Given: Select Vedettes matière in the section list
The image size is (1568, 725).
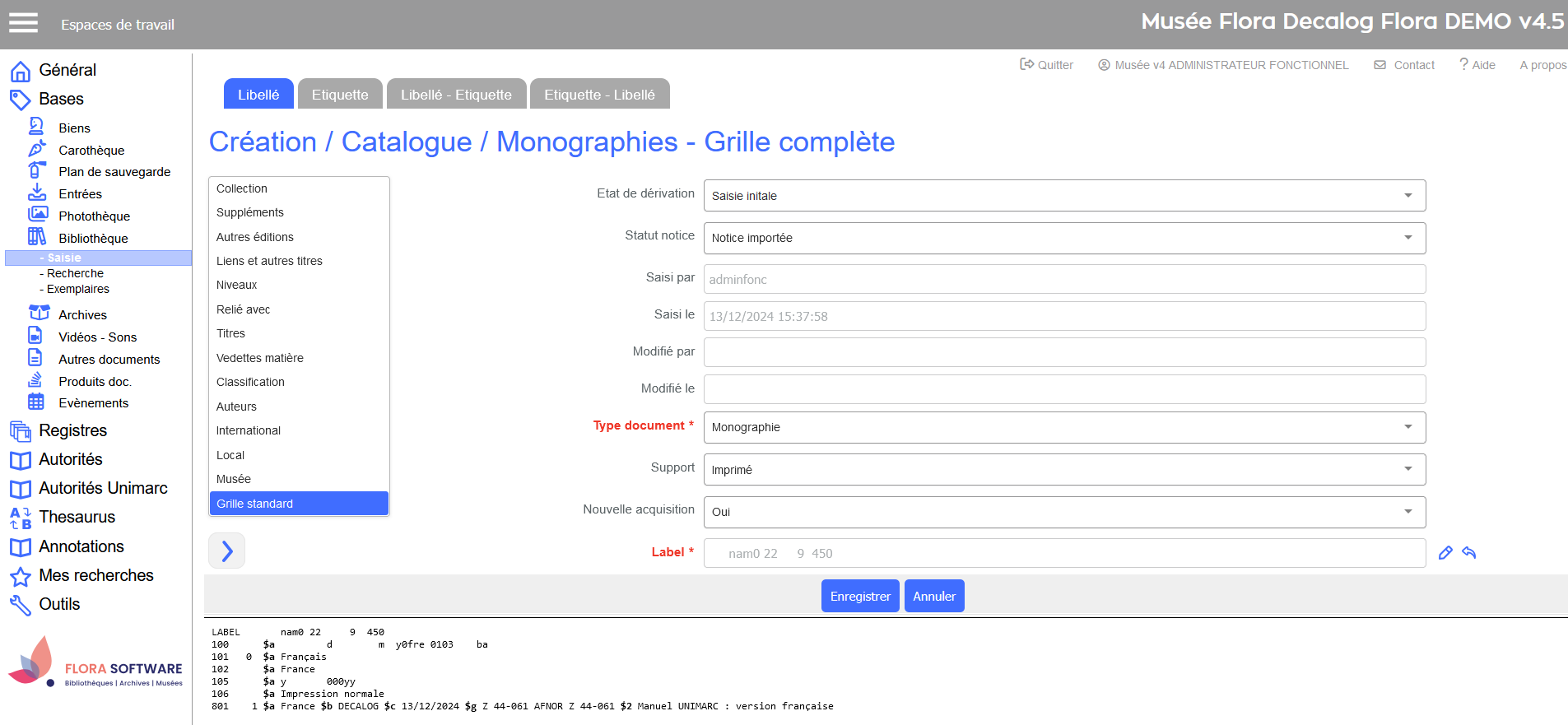Looking at the screenshot, I should (260, 358).
